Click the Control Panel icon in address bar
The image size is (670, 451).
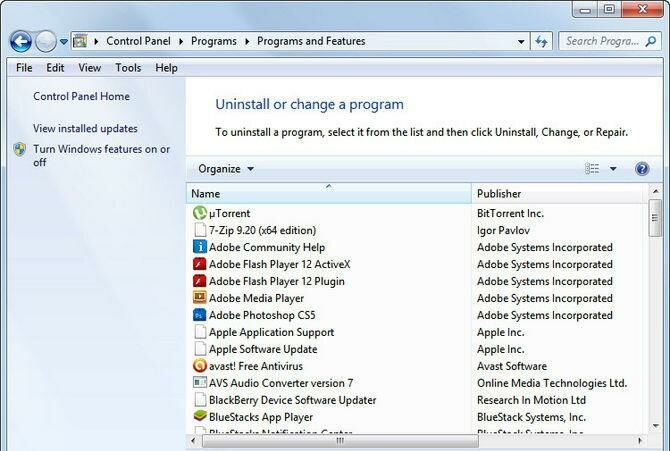pos(80,41)
